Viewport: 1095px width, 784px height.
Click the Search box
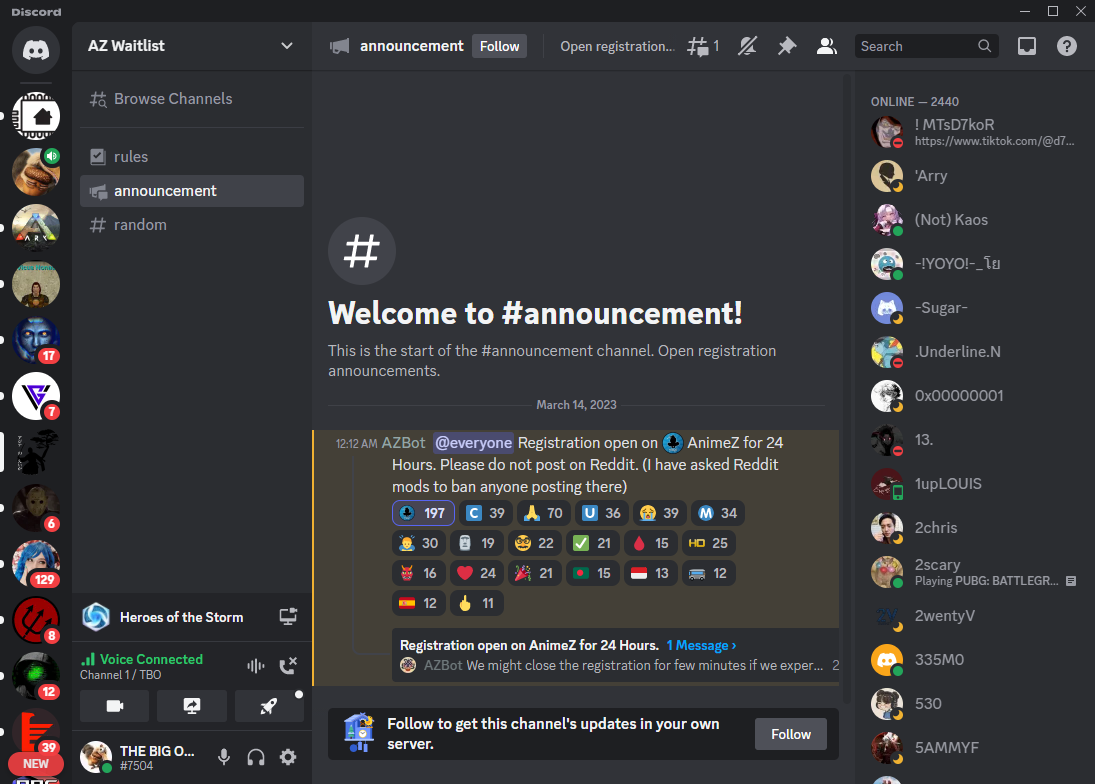926,46
